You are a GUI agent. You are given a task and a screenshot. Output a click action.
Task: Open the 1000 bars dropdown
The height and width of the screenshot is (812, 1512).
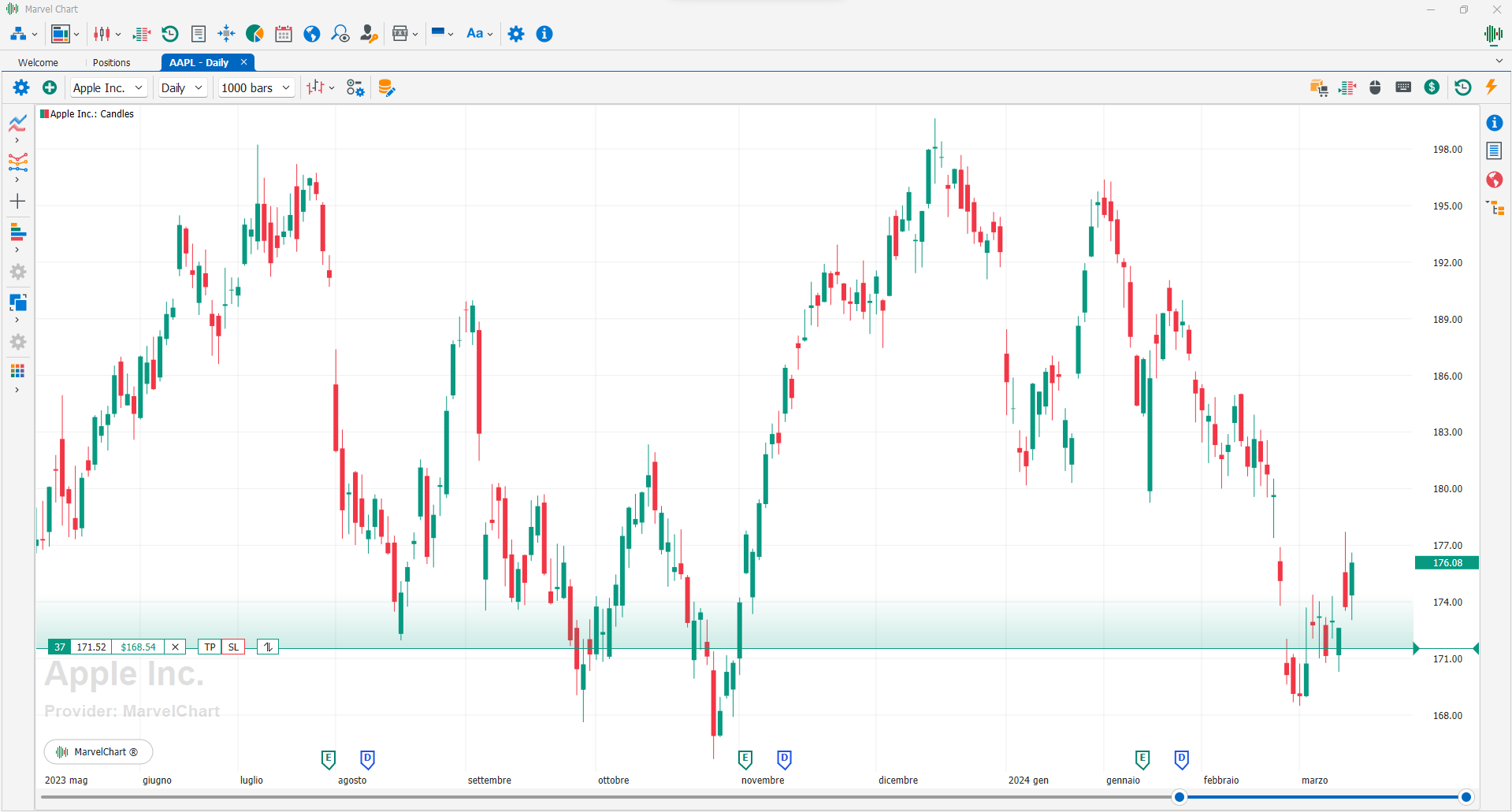pyautogui.click(x=256, y=87)
